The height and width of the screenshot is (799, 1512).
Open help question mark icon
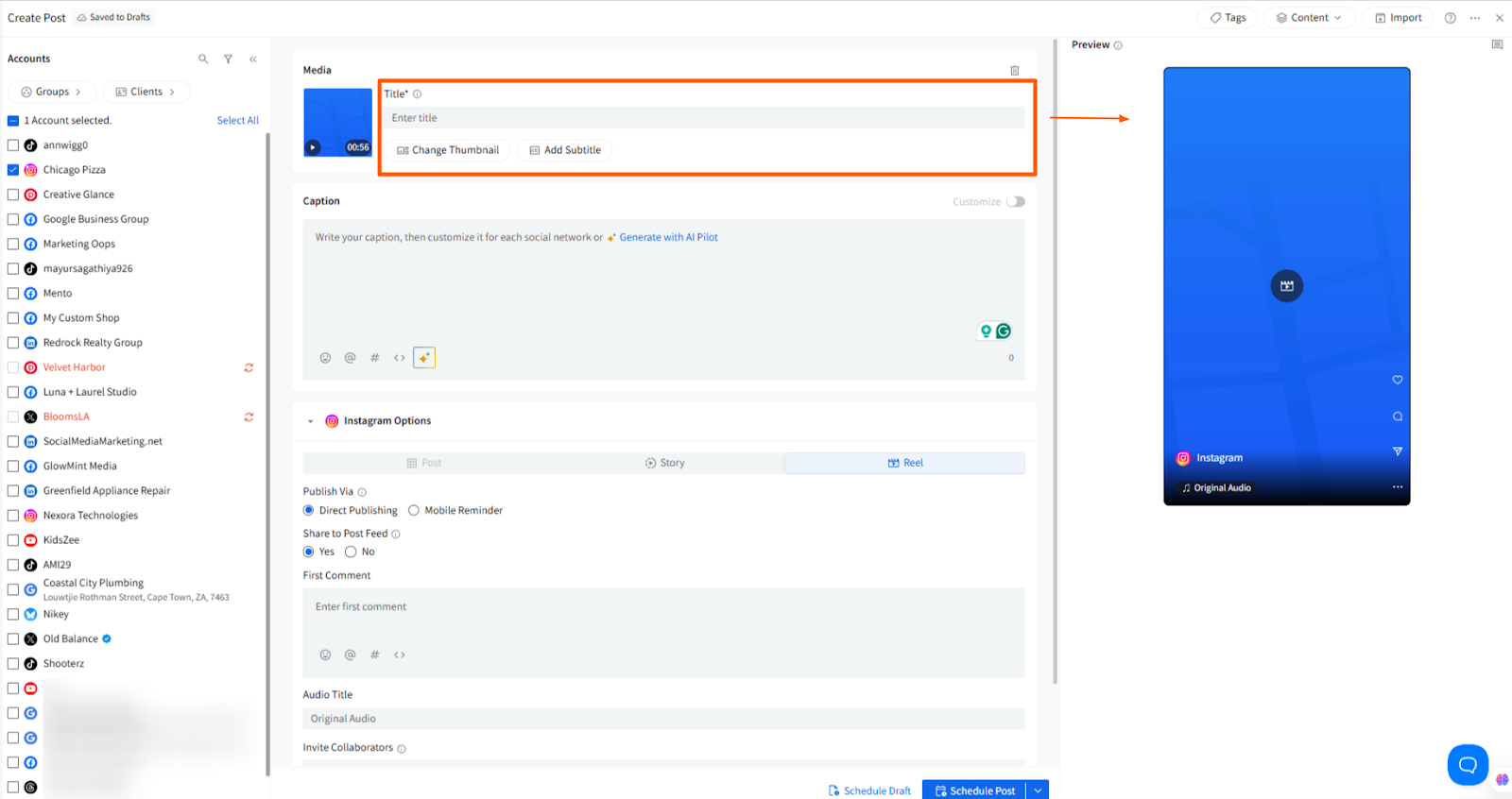1451,18
